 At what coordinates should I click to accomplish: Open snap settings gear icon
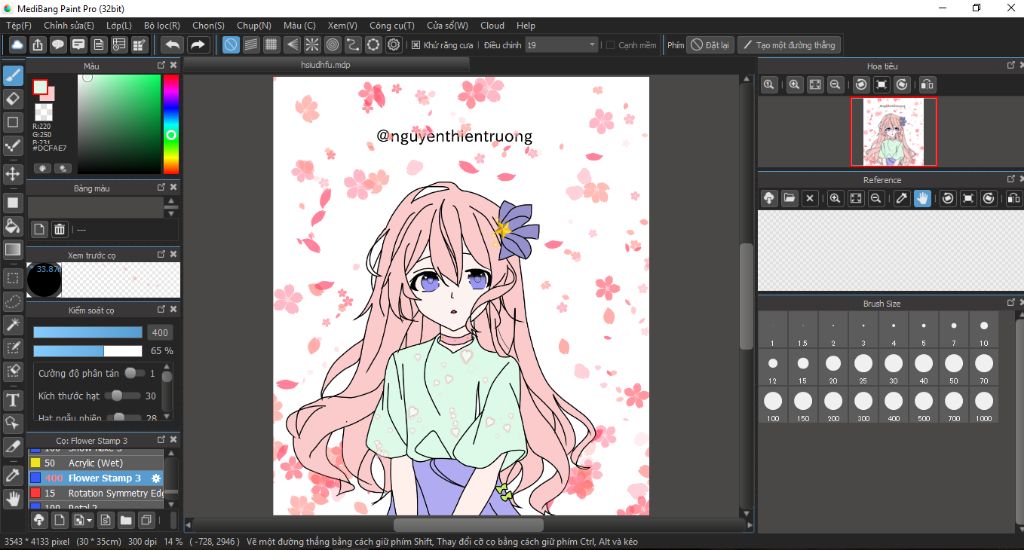tap(393, 44)
